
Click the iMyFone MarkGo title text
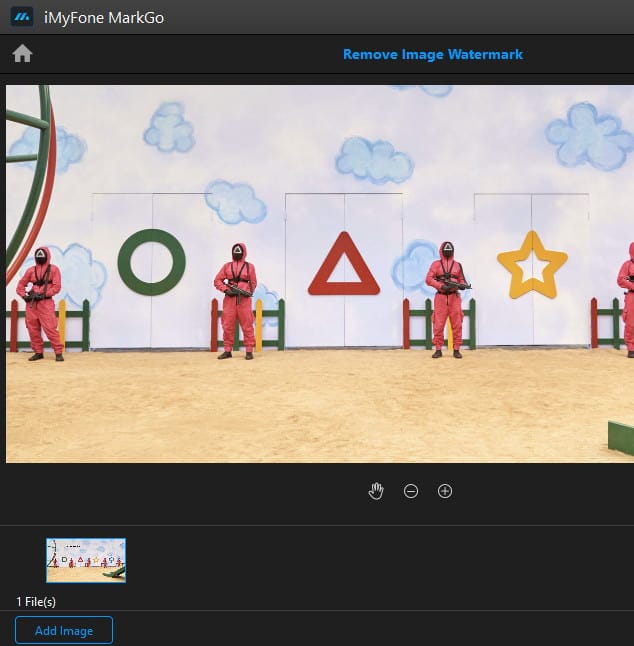point(104,18)
